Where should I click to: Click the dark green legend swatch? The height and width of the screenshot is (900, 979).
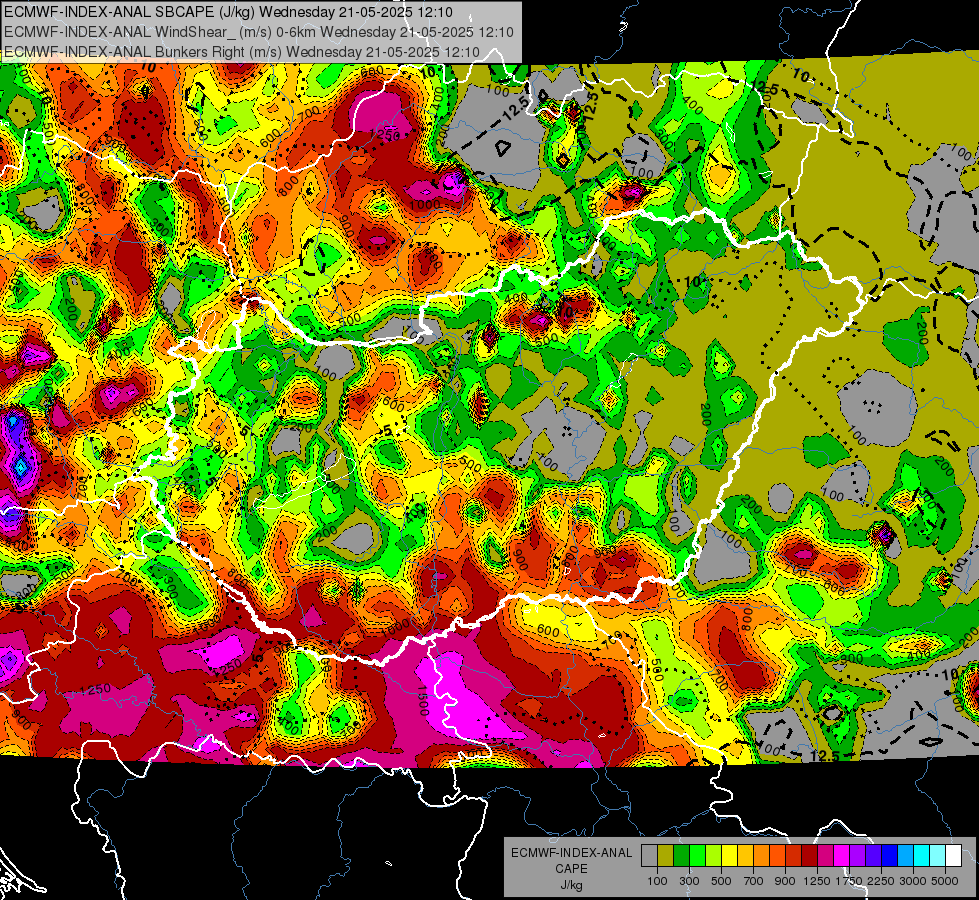[681, 855]
